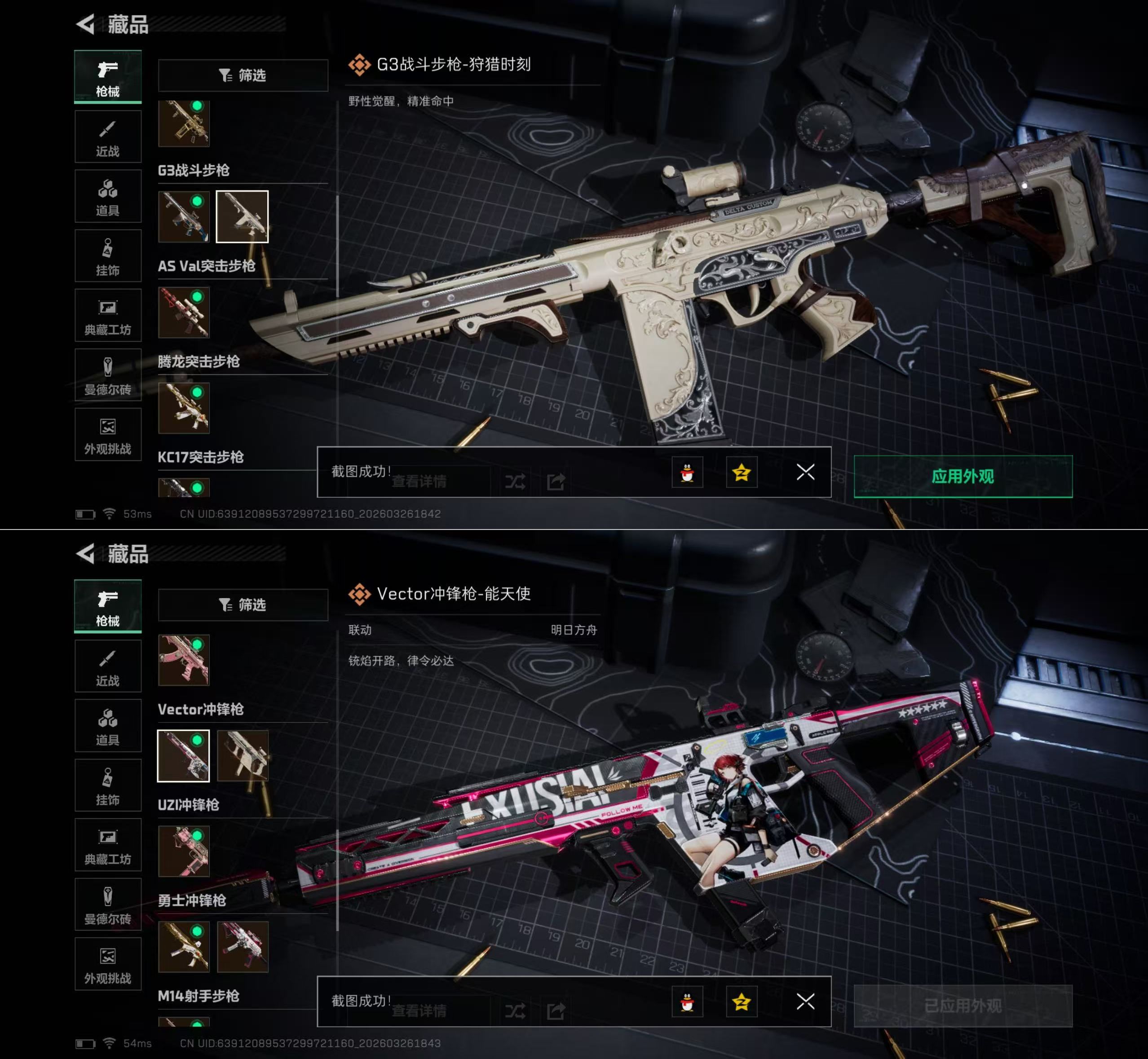Share to QQ via penguin icon near 应用外观
Viewport: 1148px width, 1059px height.
[x=687, y=473]
